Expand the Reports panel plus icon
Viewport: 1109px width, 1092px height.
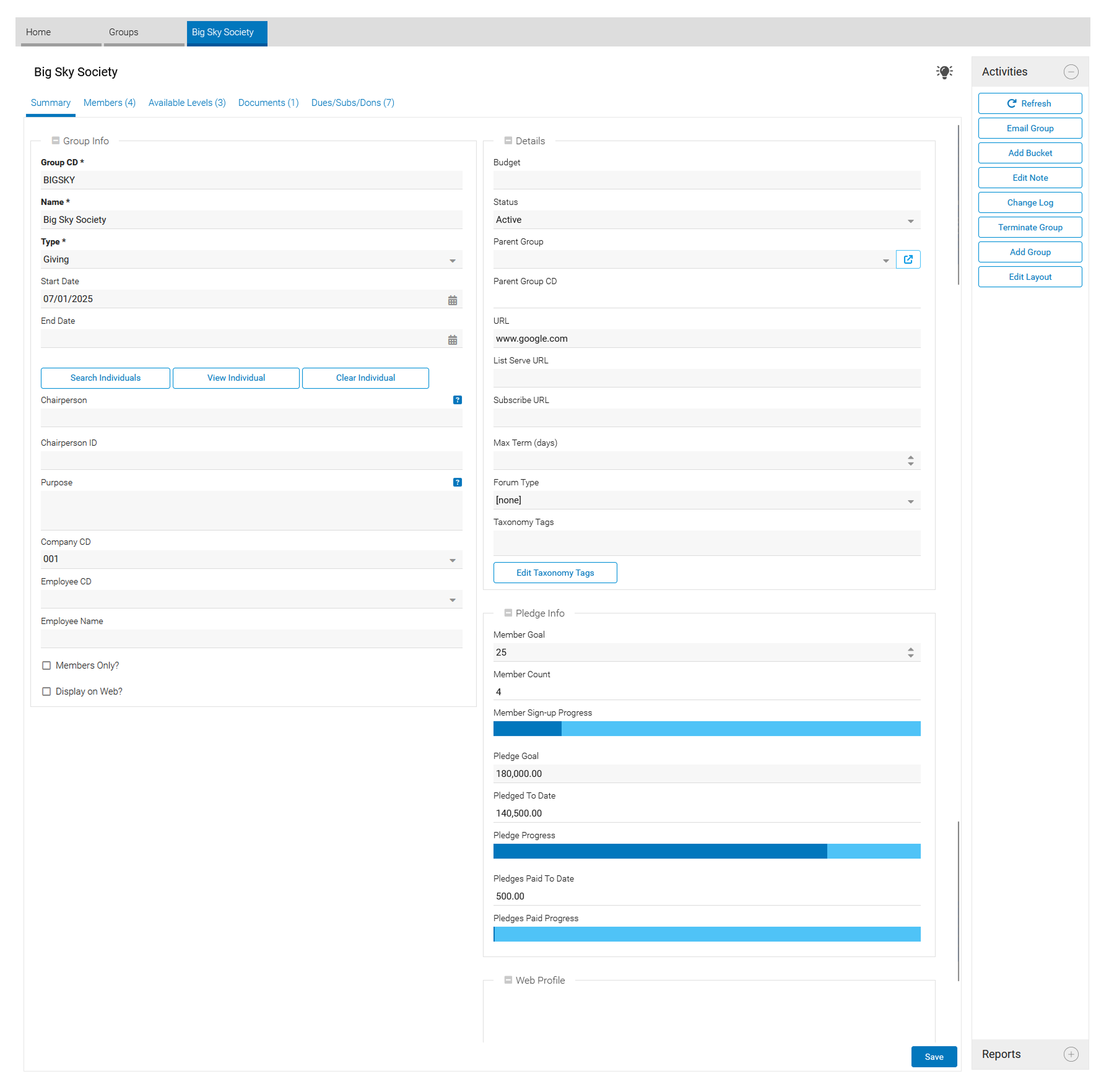click(1071, 1054)
